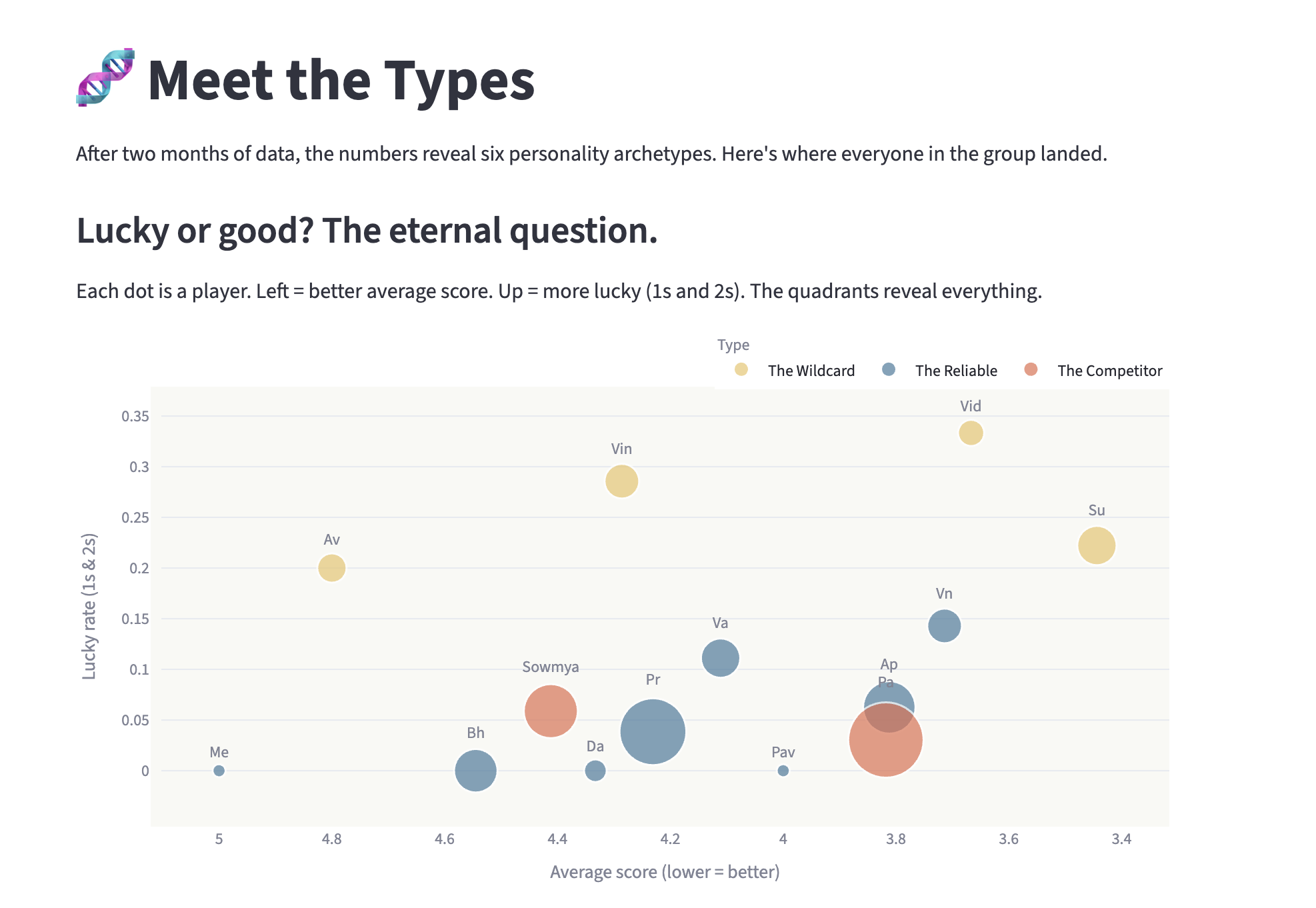1316x908 pixels.
Task: Select the Vid bubble on the chart
Action: 971,433
